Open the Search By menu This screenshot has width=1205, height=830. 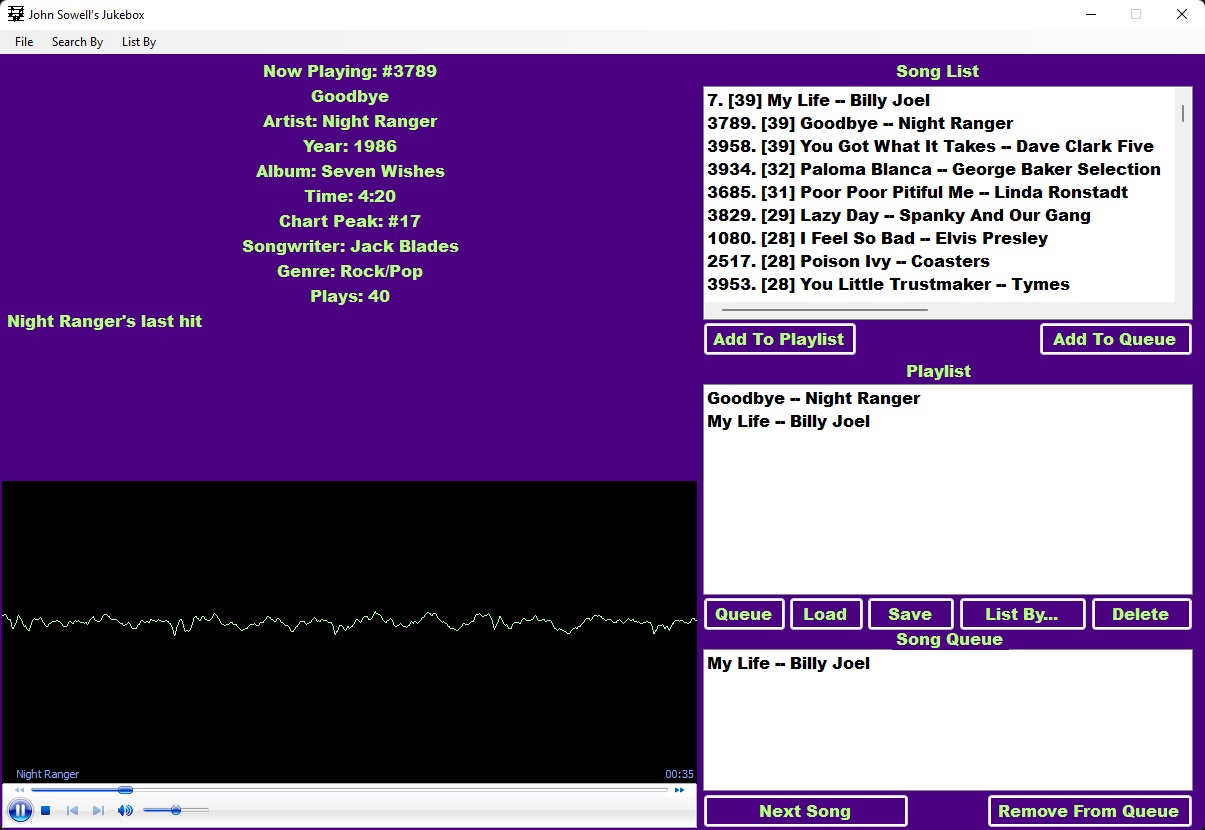click(x=77, y=42)
